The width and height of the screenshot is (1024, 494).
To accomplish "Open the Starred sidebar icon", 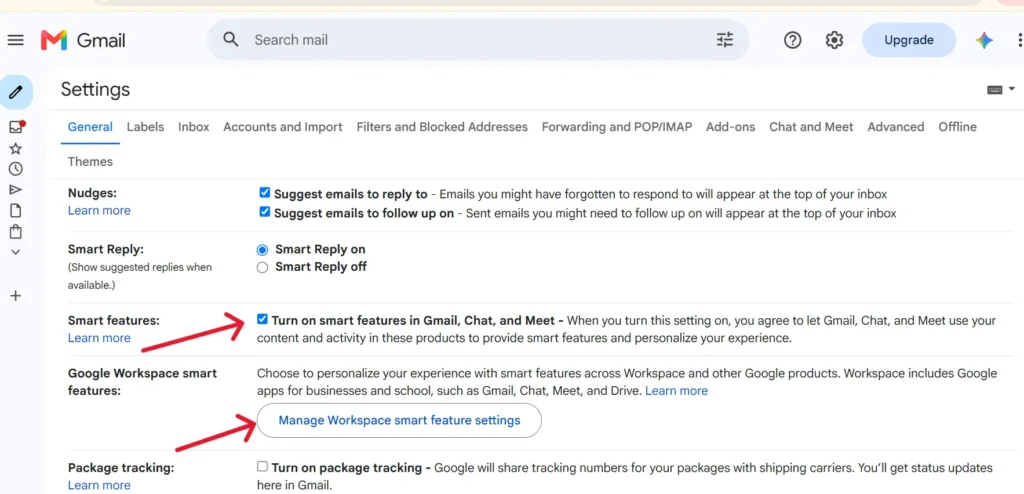I will point(16,148).
